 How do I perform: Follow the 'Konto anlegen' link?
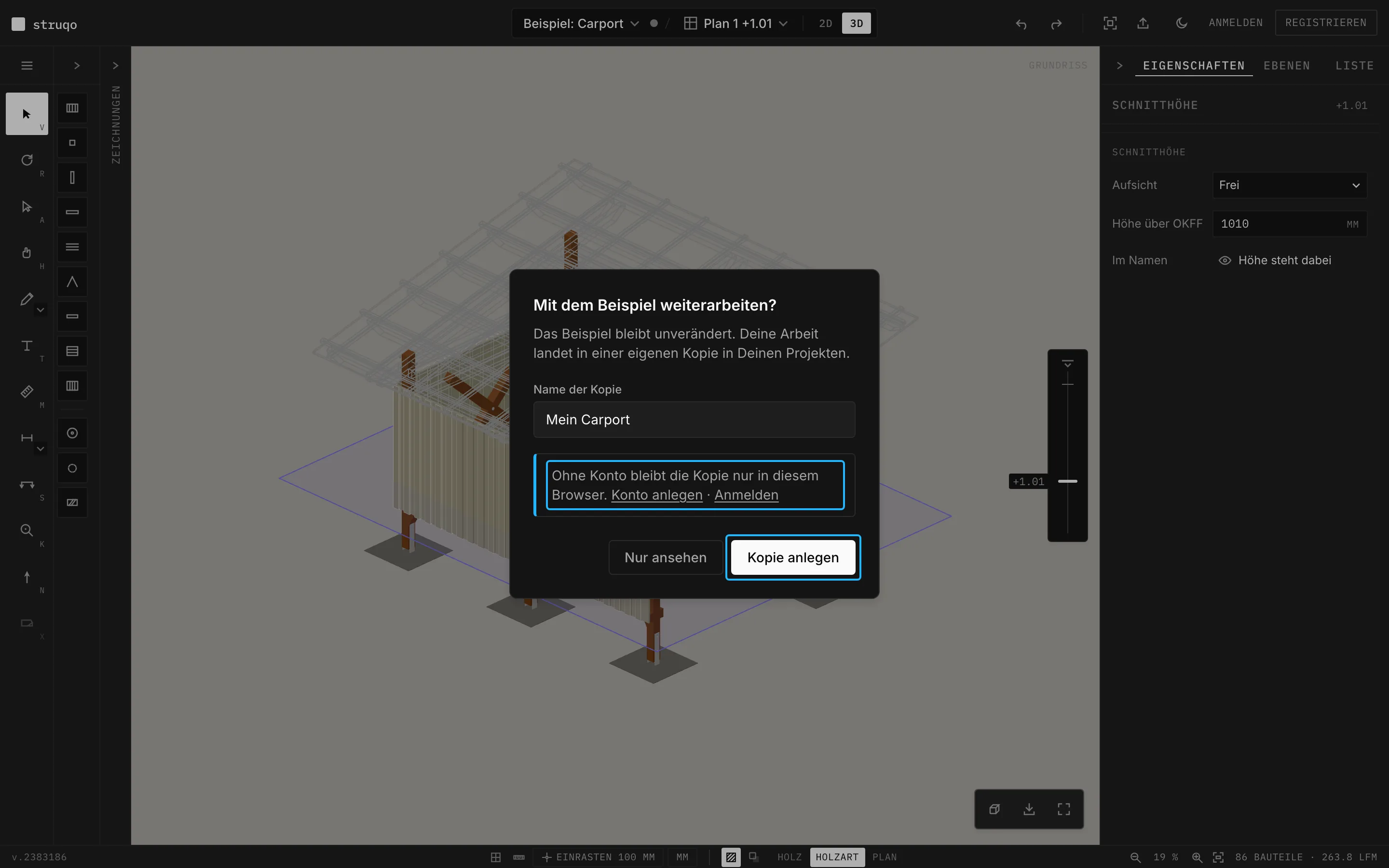[x=656, y=495]
